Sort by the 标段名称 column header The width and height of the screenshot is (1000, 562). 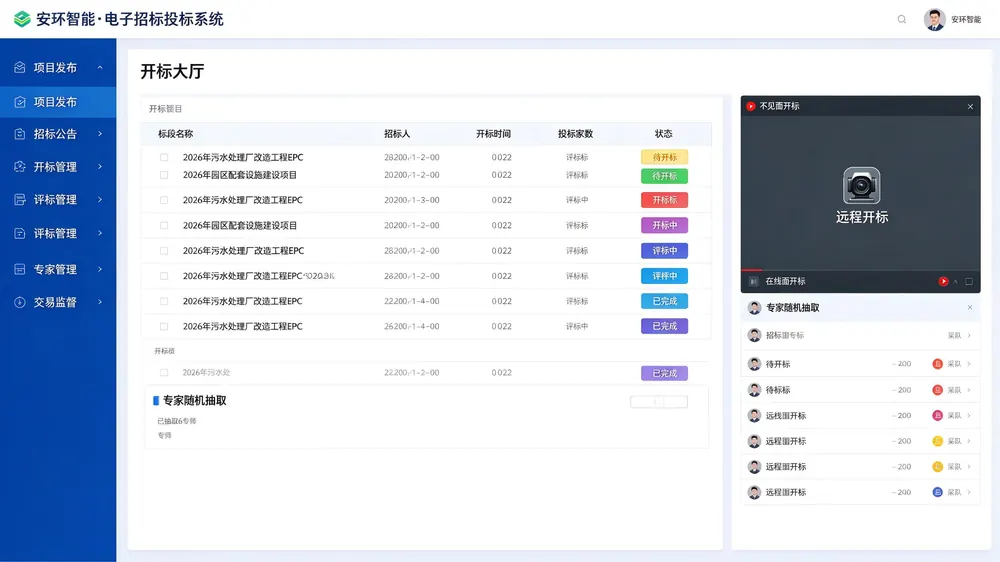tap(175, 134)
